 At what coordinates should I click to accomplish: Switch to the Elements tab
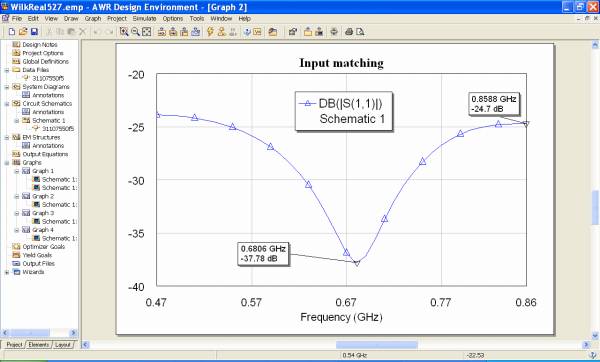coord(39,345)
